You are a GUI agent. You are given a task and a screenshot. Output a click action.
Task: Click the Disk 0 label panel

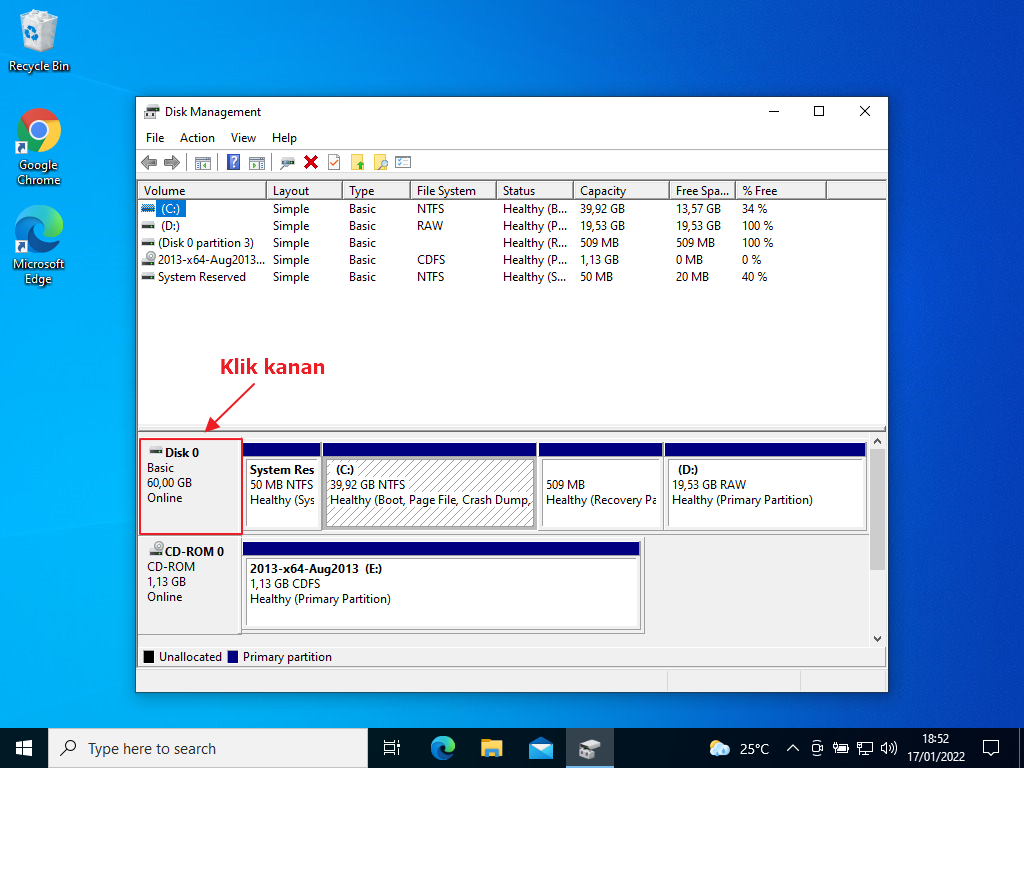coord(191,486)
